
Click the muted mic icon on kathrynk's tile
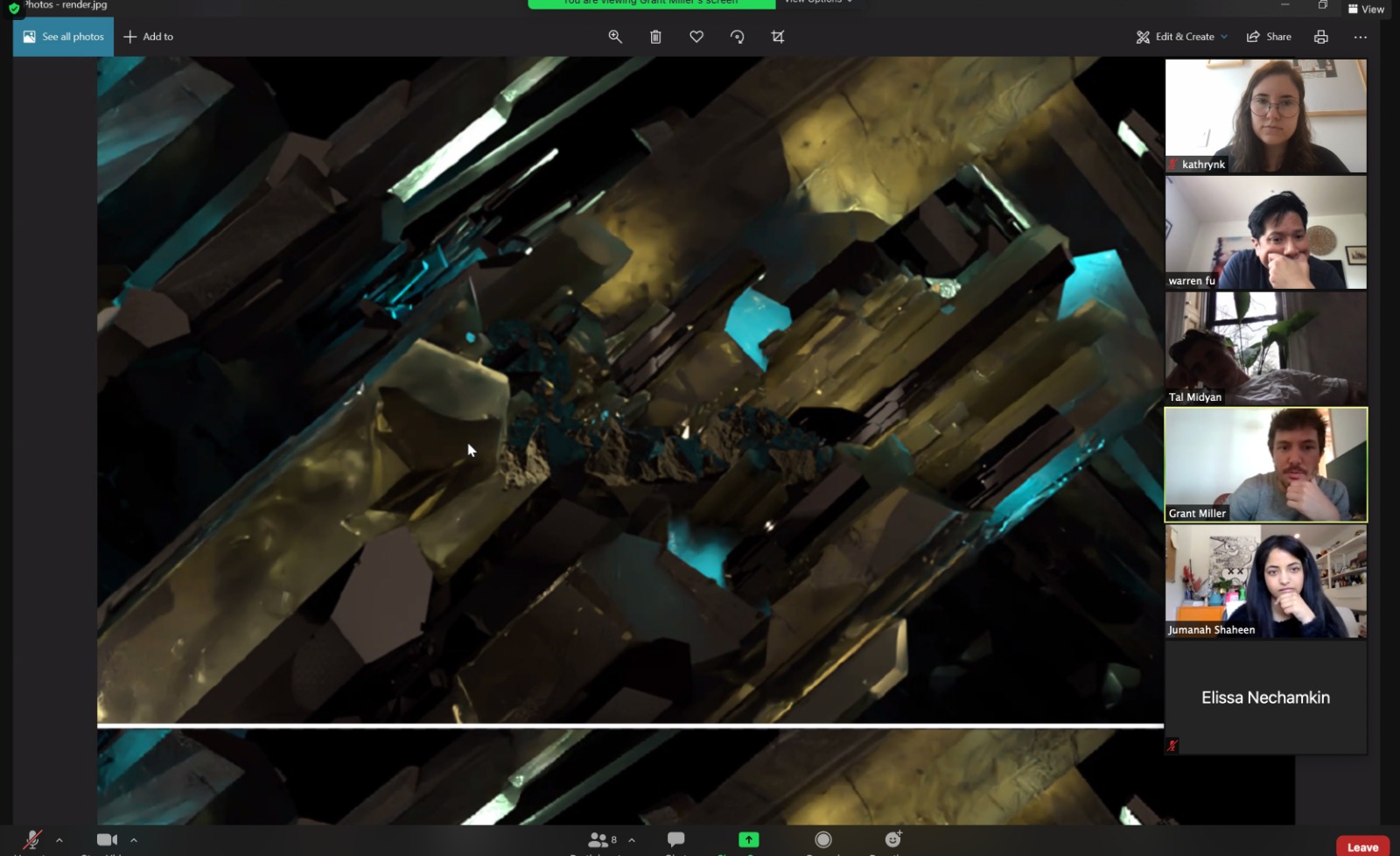(1173, 165)
